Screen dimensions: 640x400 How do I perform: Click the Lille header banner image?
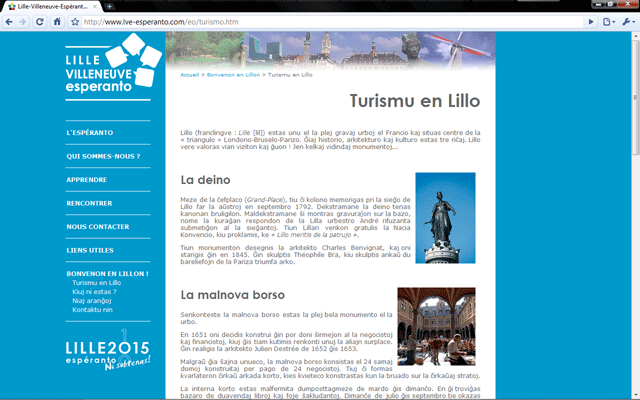(330, 51)
